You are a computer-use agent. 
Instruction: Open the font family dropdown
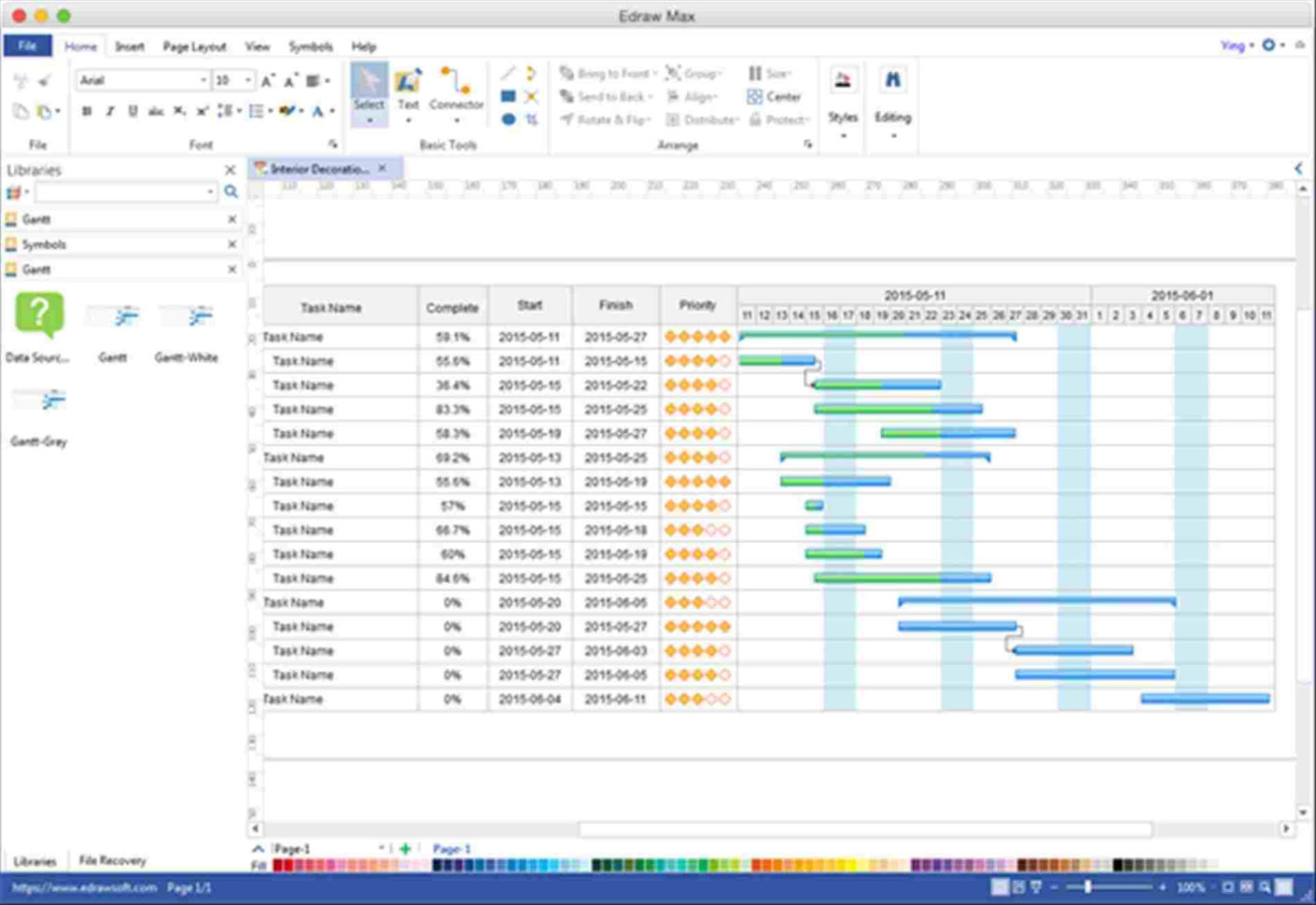pos(203,80)
